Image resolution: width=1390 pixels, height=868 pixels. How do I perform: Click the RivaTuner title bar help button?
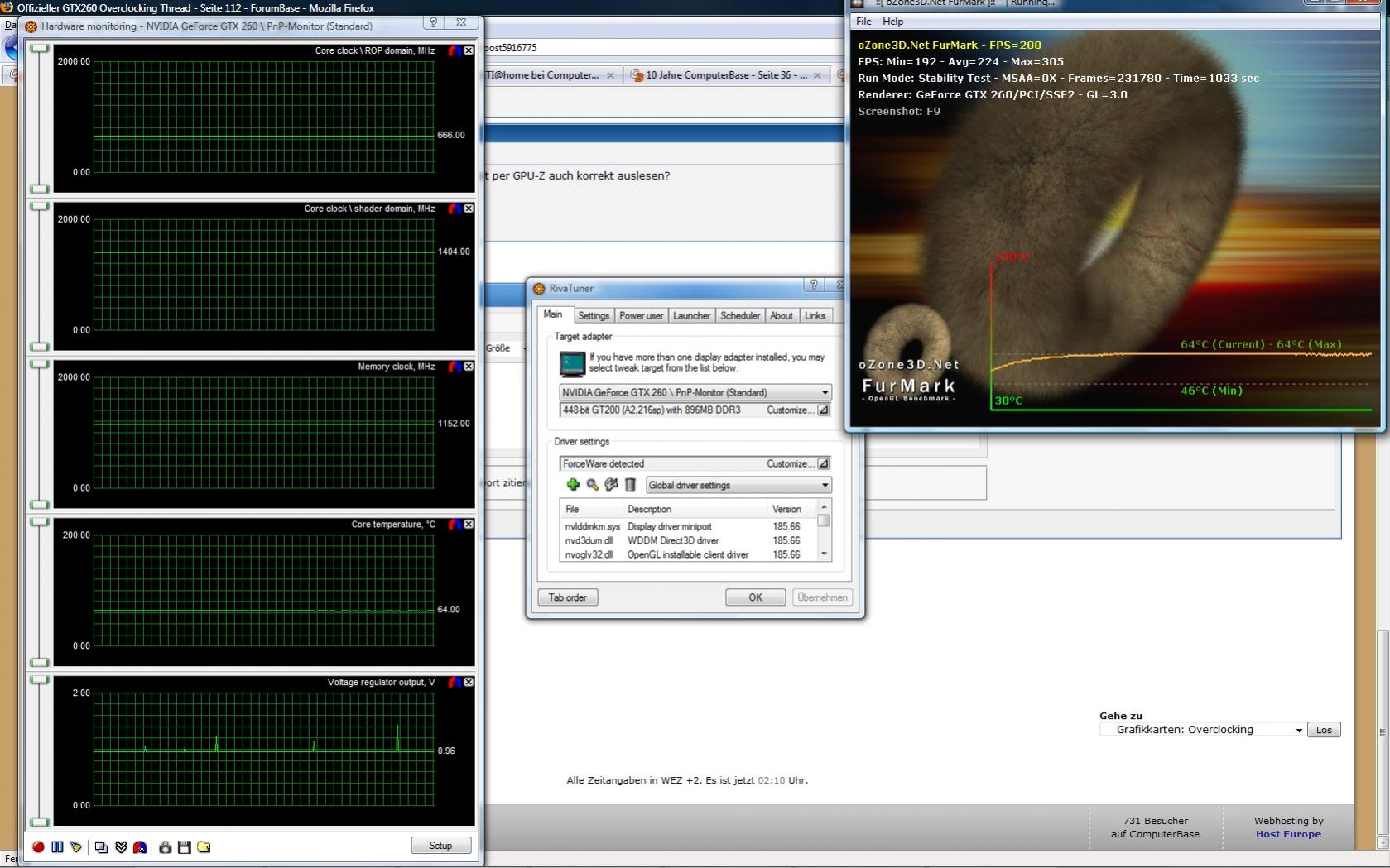pos(815,285)
